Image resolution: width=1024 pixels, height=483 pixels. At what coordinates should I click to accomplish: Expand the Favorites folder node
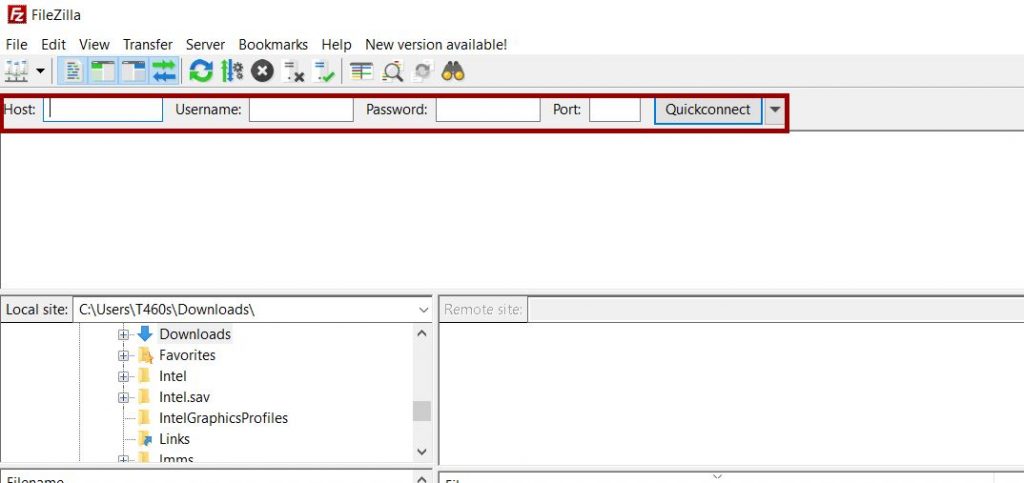pyautogui.click(x=123, y=356)
